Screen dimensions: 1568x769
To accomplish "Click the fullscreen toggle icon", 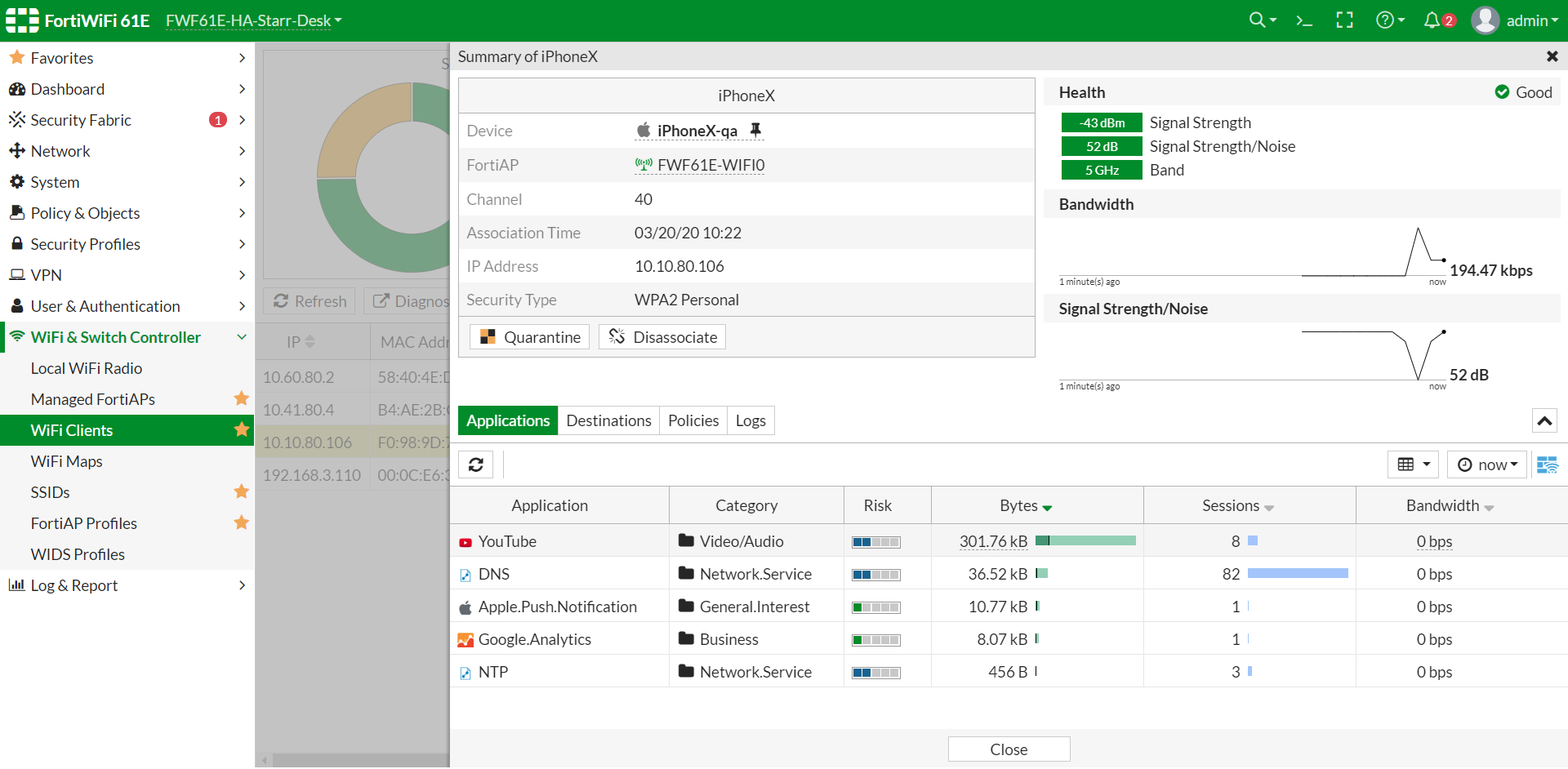I will point(1344,20).
